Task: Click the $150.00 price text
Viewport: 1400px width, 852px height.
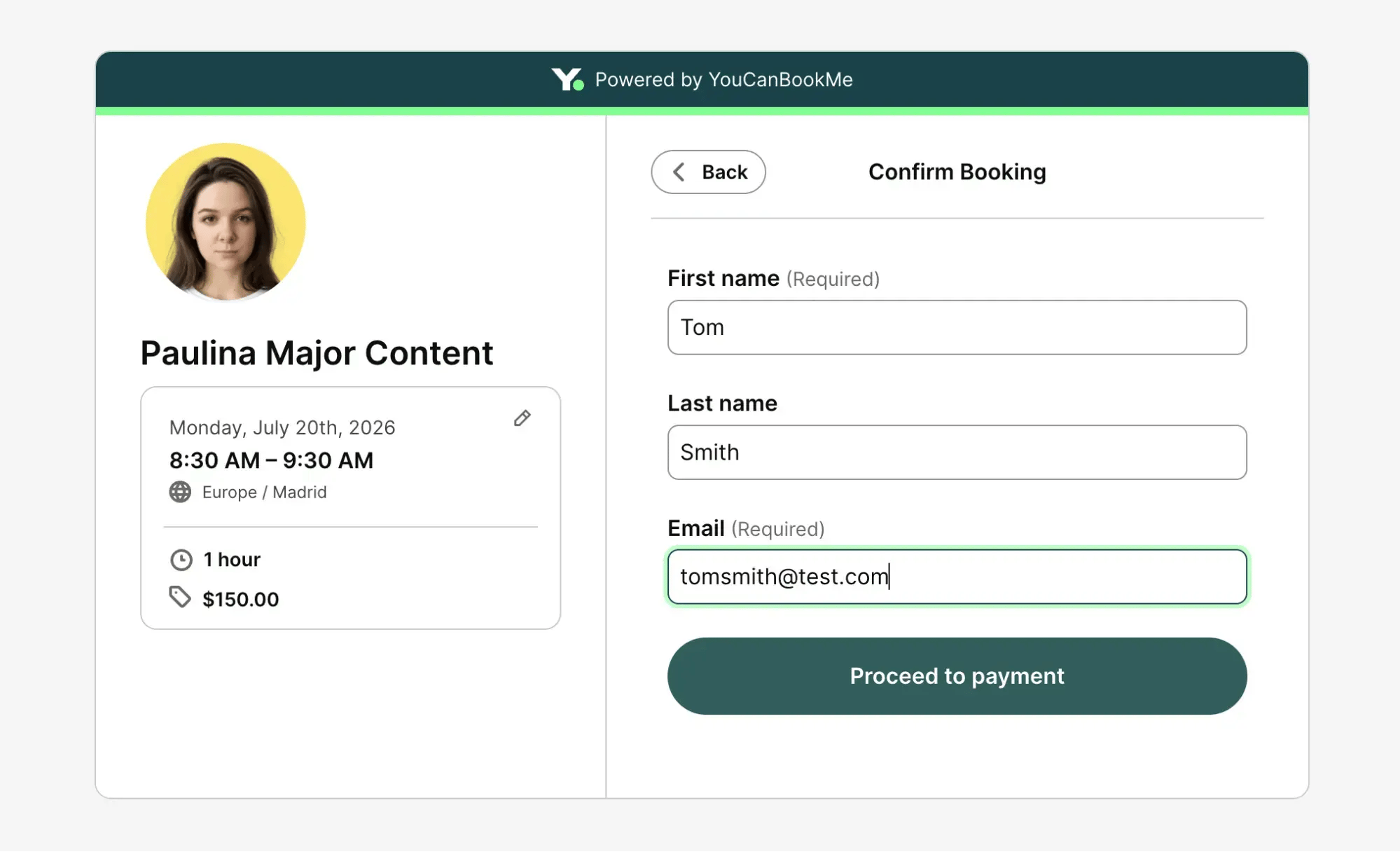Action: click(240, 600)
